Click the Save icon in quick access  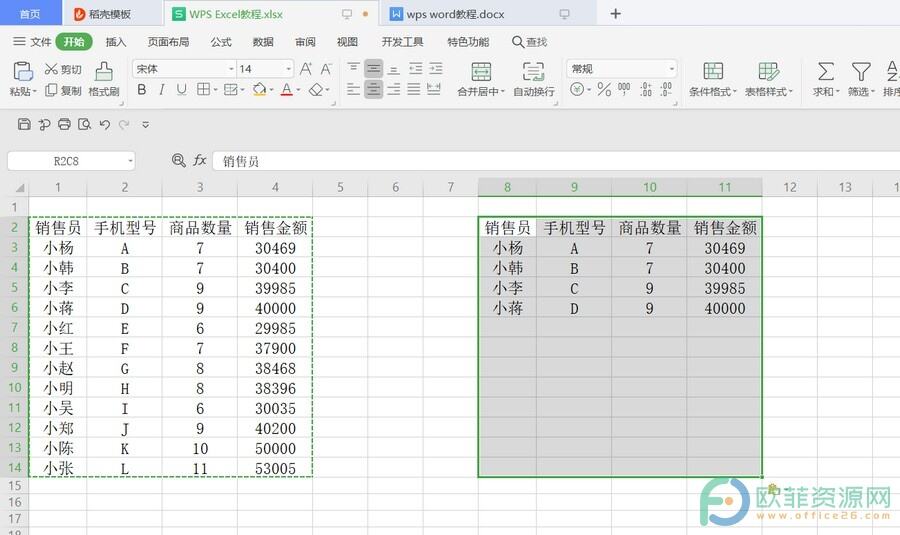click(24, 124)
